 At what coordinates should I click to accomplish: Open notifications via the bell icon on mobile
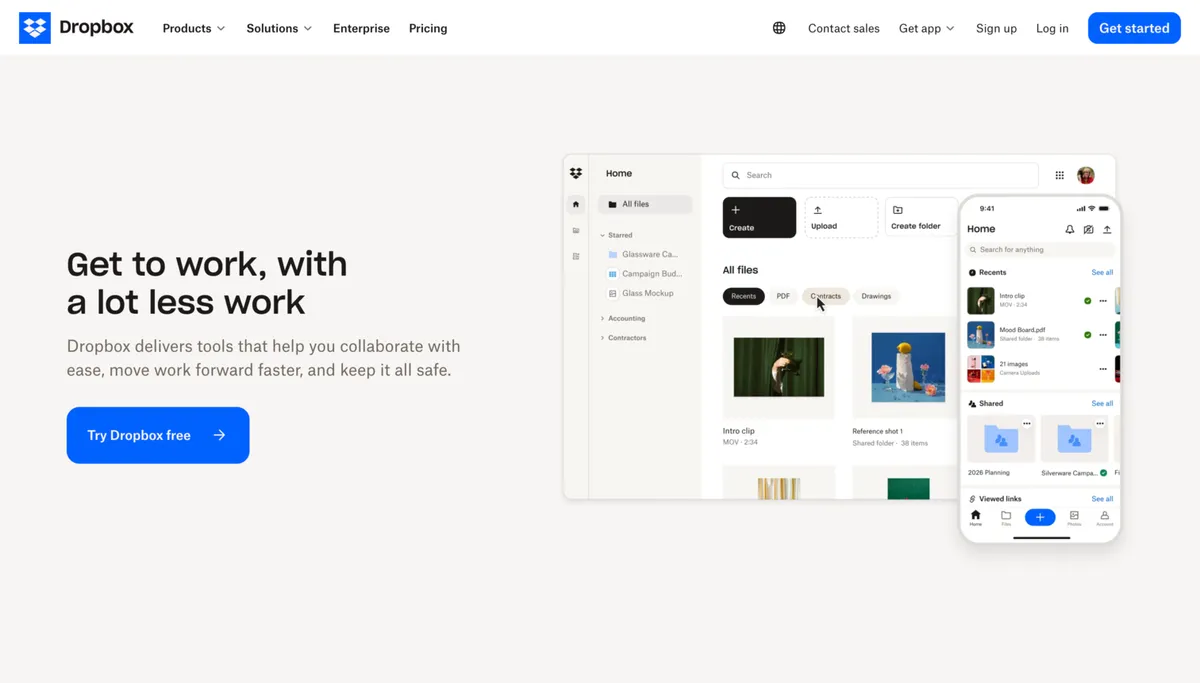tap(1070, 230)
